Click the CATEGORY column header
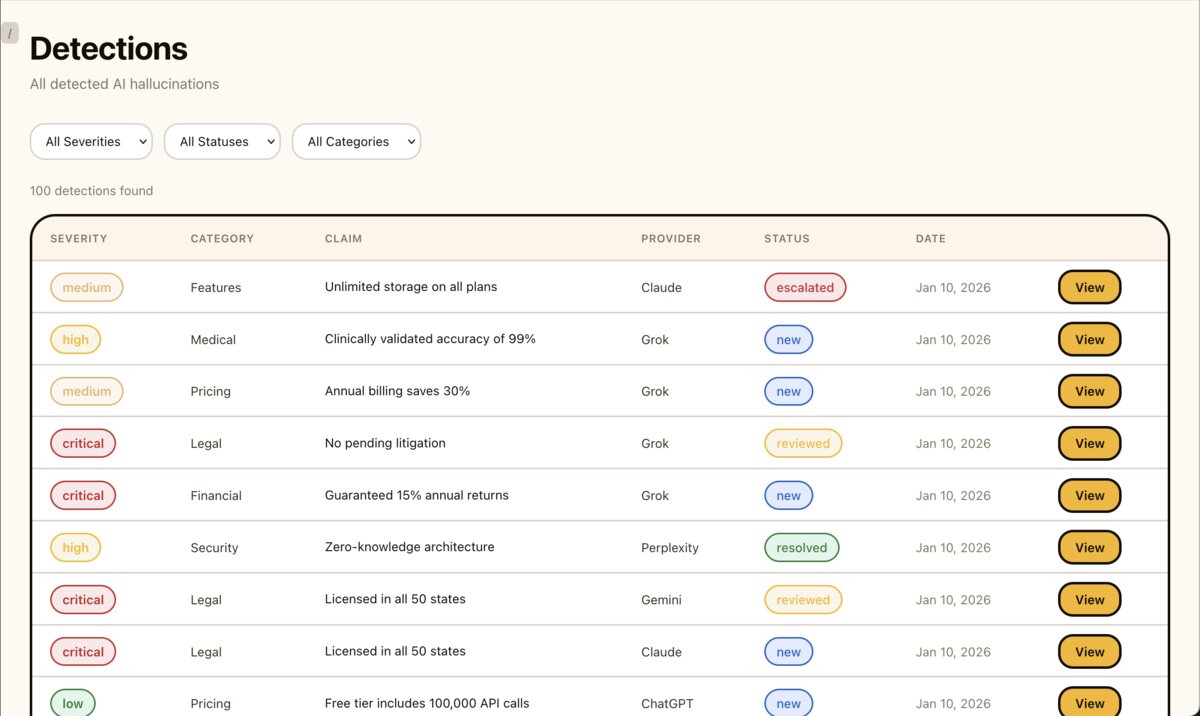The image size is (1200, 716). pyautogui.click(x=221, y=239)
